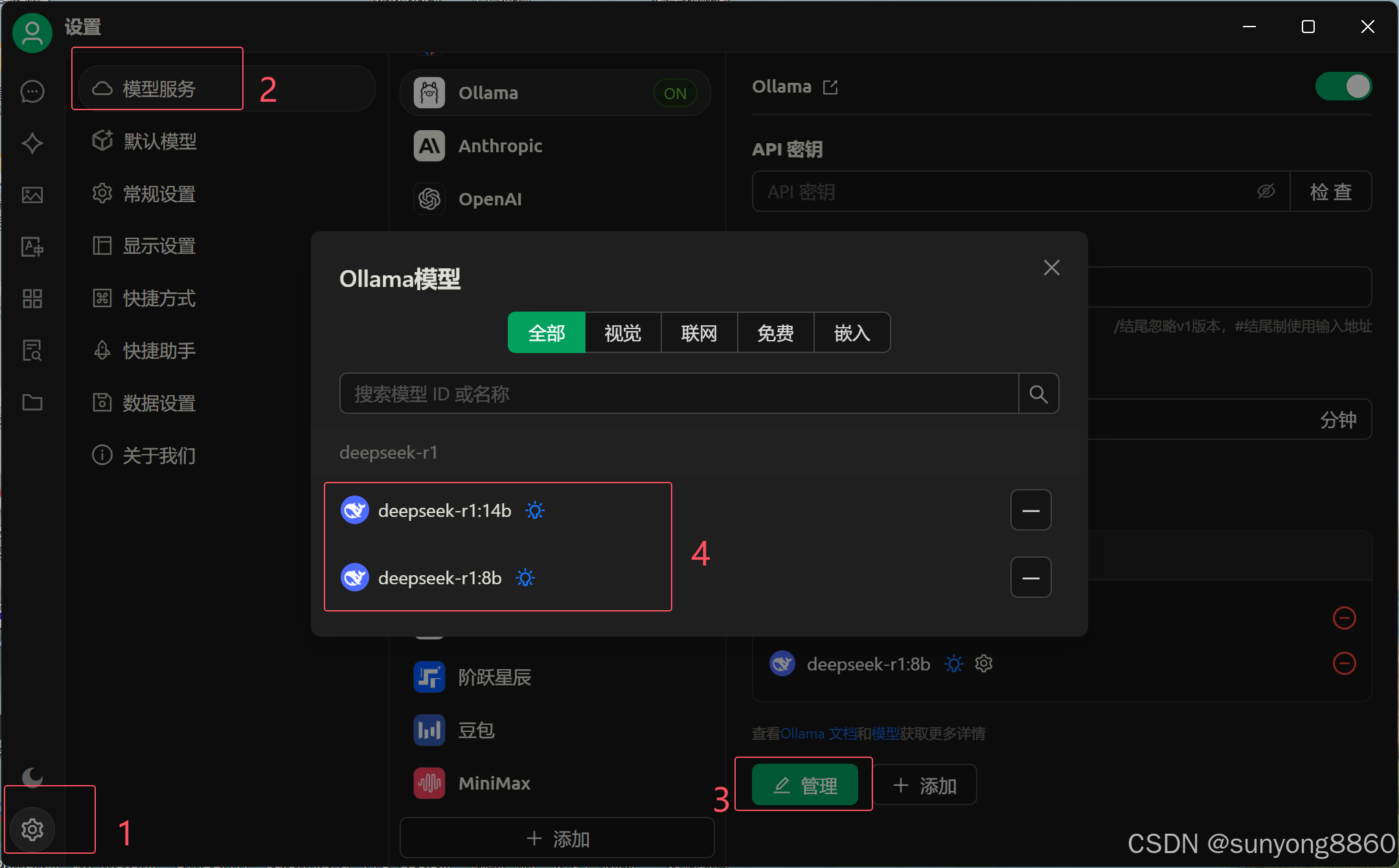
Task: Remove deepseek-r1:8b in the Ollama models dialog
Action: 1030,577
